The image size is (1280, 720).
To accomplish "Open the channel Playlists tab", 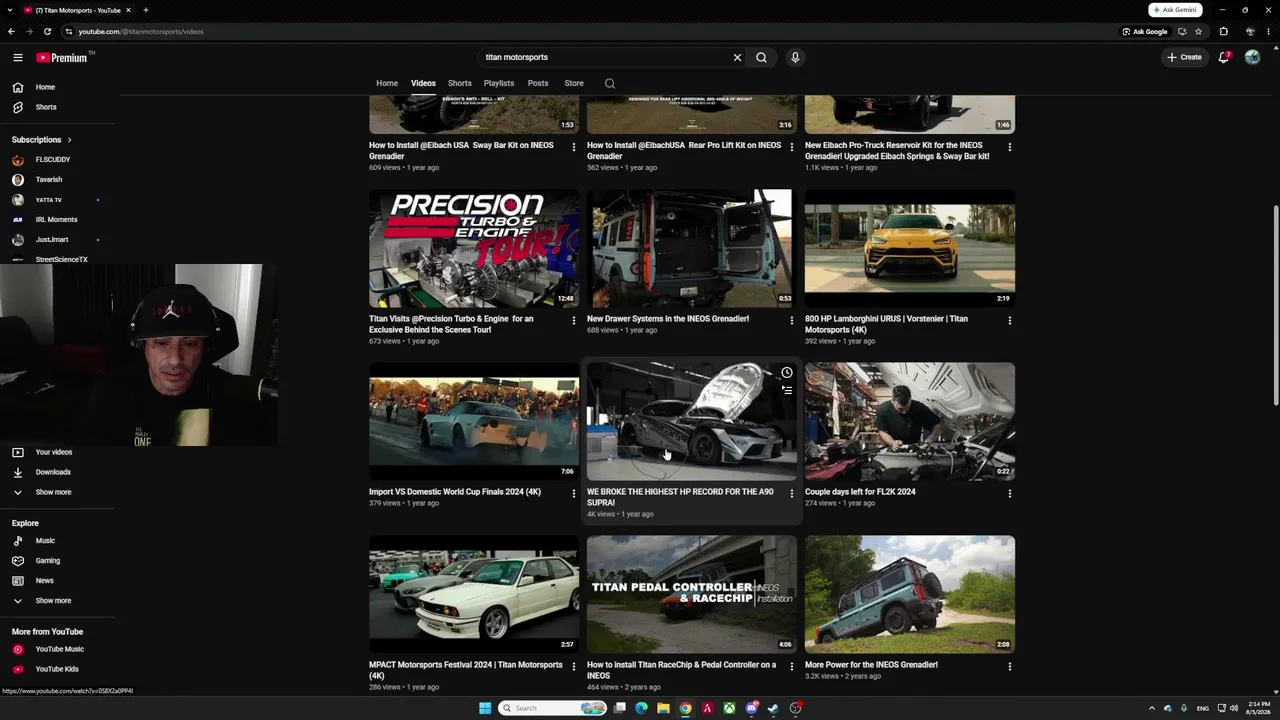I will (x=499, y=83).
